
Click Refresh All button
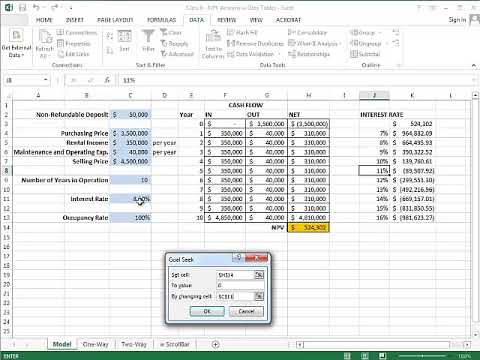coord(44,43)
